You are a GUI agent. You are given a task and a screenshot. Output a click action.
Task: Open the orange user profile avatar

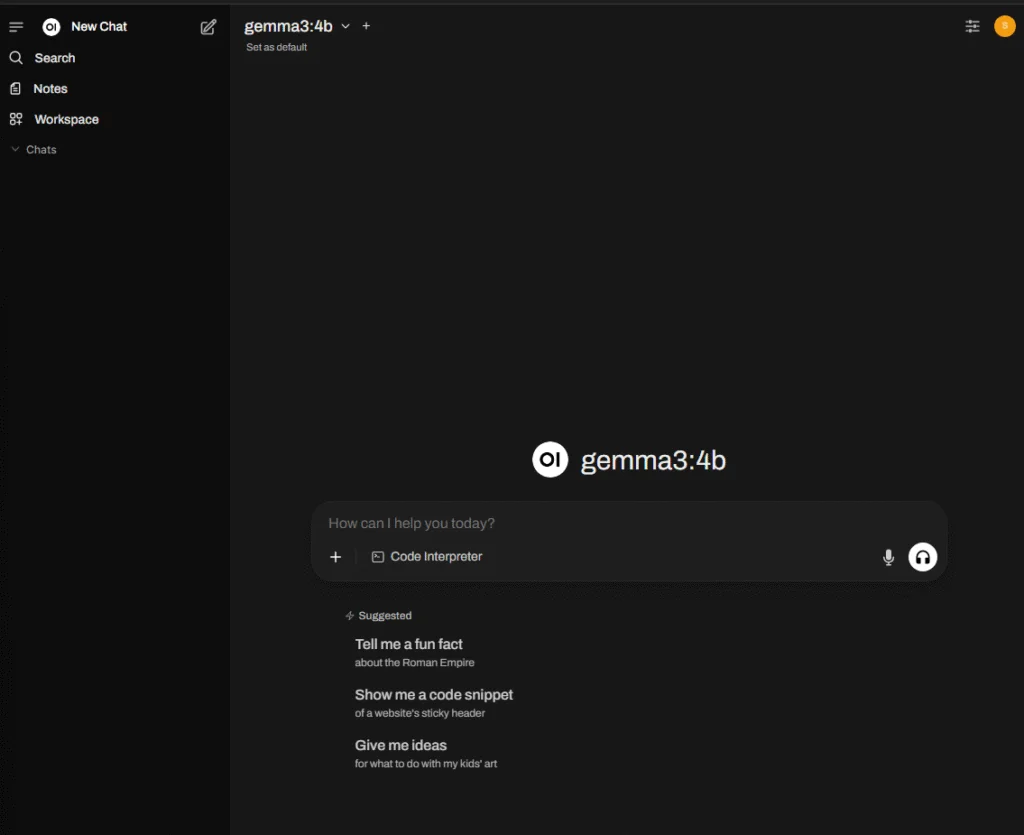[1004, 26]
